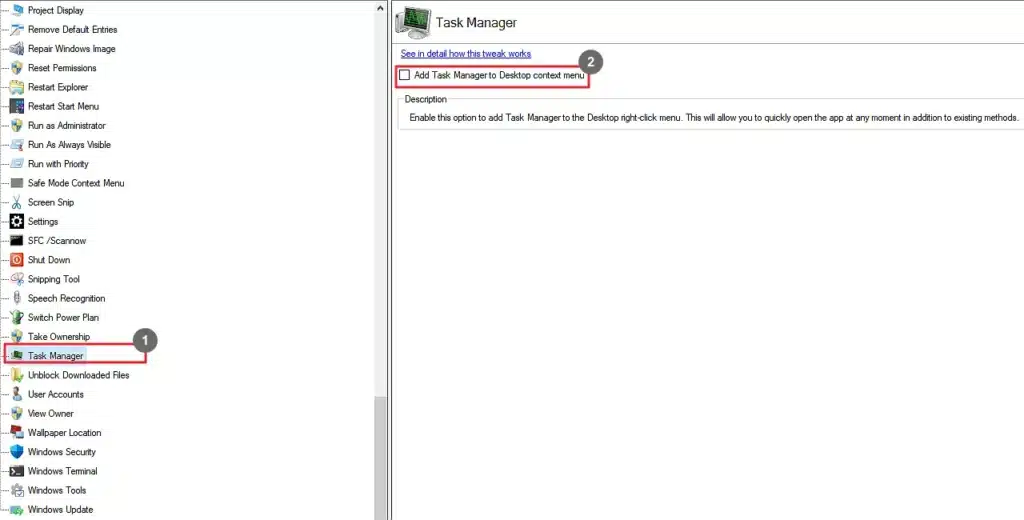
Task: Click the Speech Recognition microphone icon
Action: click(17, 299)
